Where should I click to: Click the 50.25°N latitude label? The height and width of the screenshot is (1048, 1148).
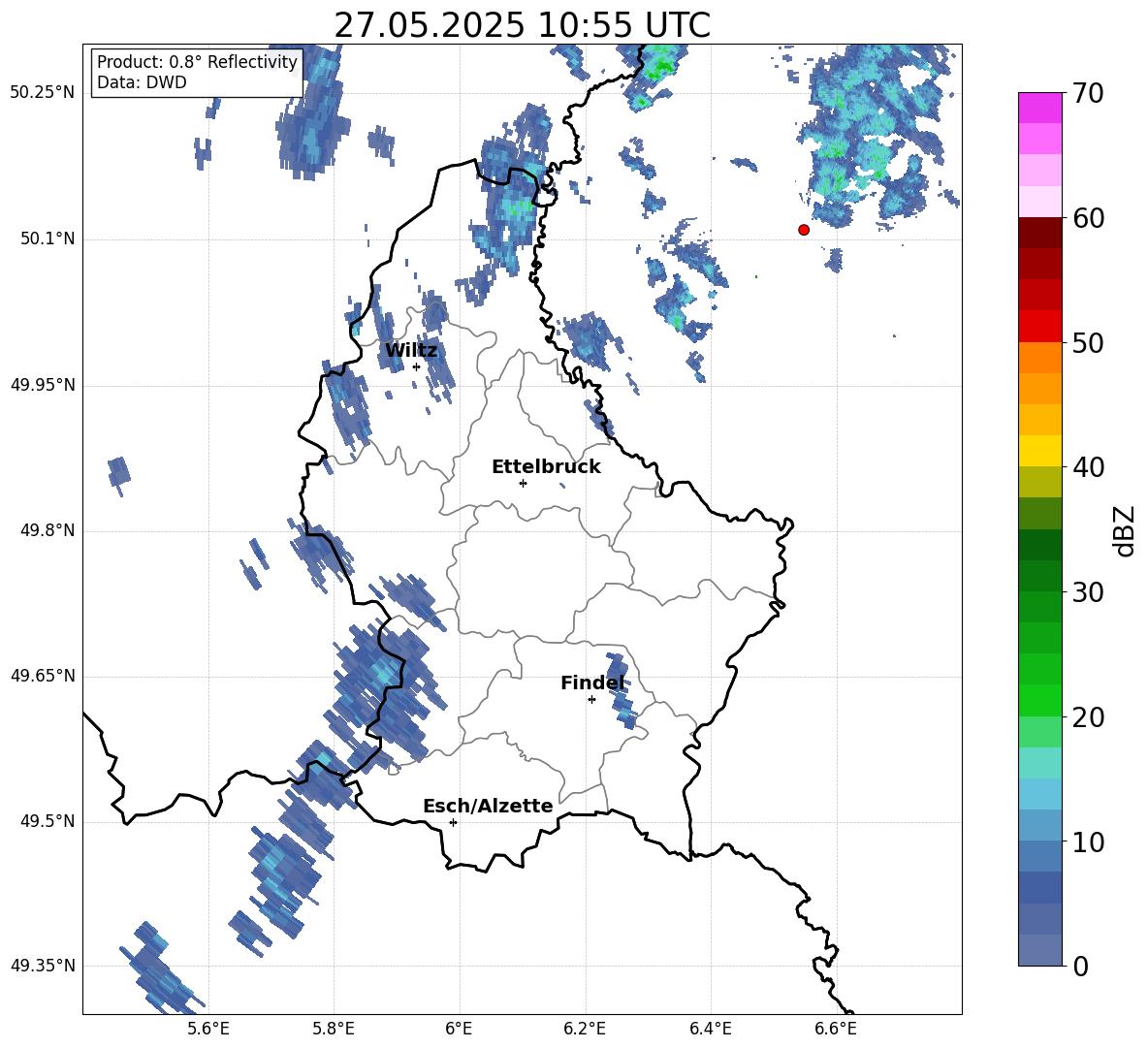[x=43, y=93]
